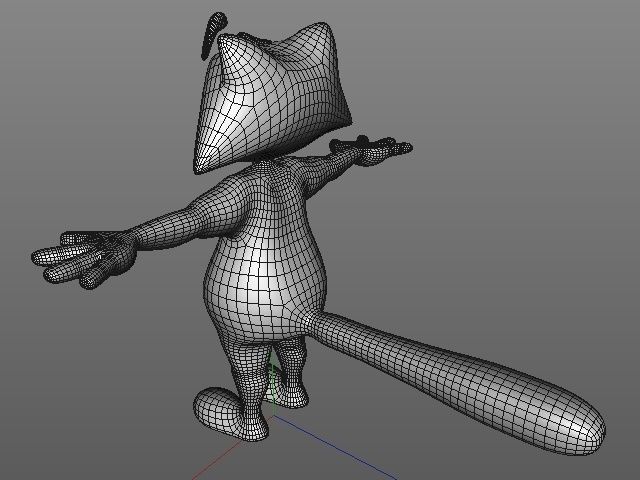Select the near outstretched hand with fingers

(x=84, y=257)
